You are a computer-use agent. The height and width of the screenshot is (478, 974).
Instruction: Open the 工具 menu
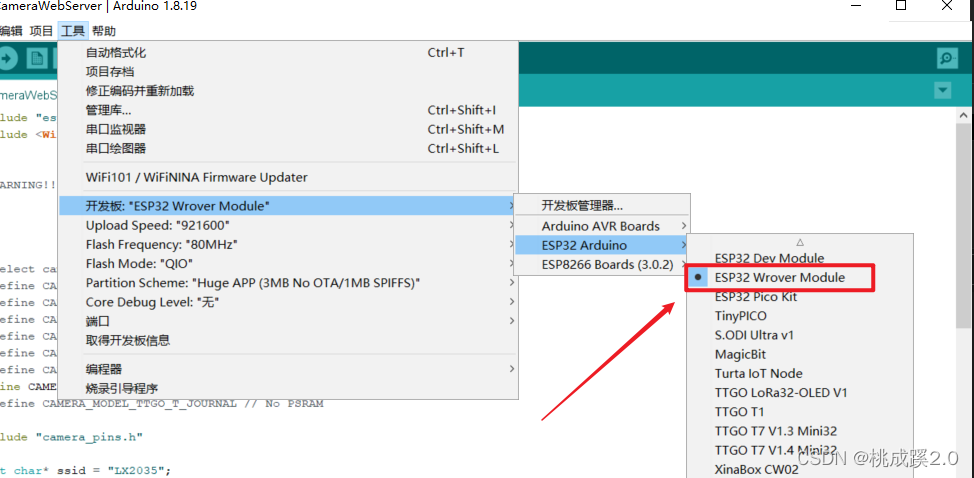coord(73,31)
